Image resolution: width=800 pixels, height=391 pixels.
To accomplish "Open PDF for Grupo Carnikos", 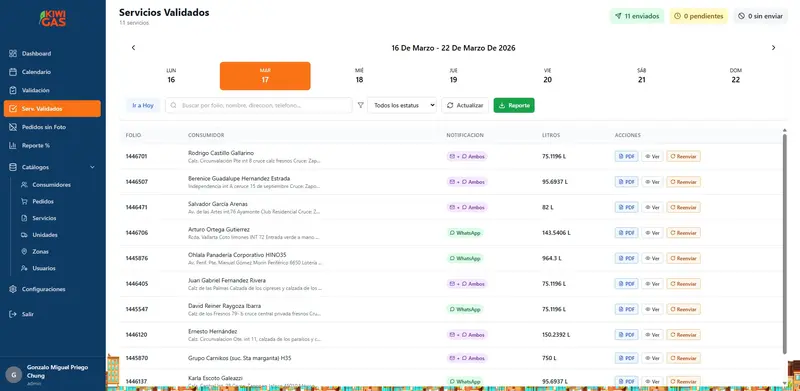I will tap(627, 358).
